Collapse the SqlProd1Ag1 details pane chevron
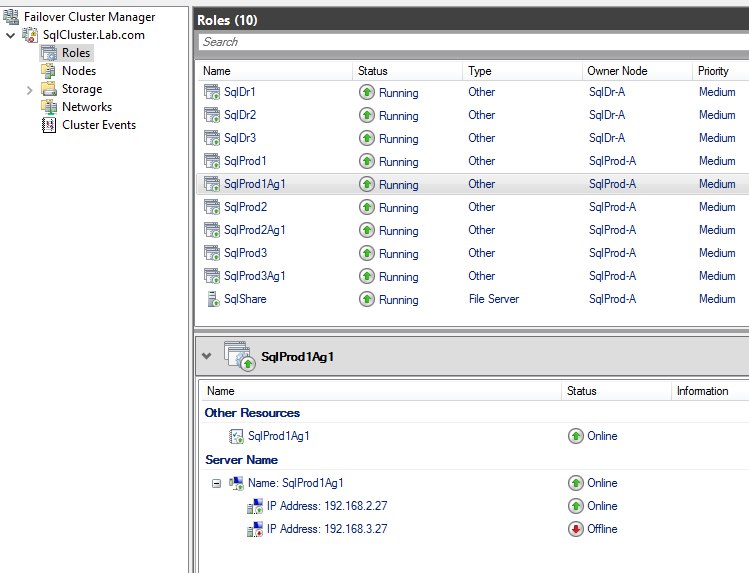The image size is (749, 573). point(206,356)
